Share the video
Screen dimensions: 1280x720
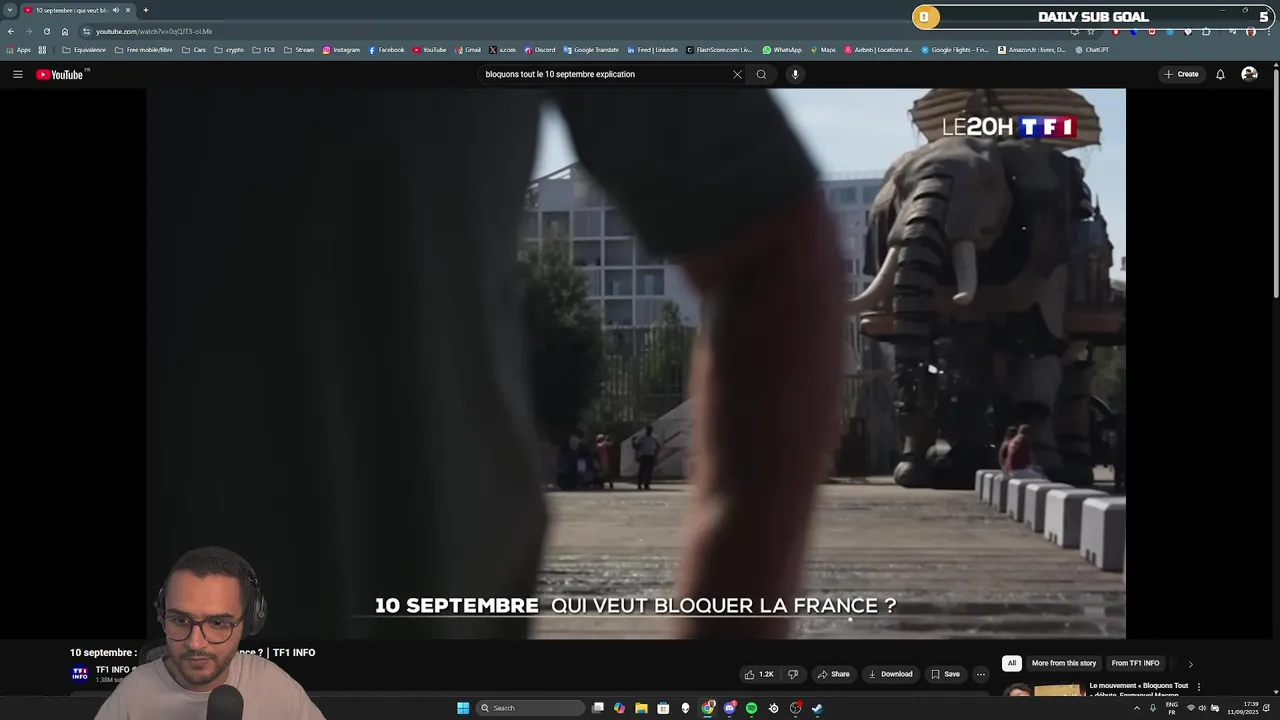coord(833,674)
